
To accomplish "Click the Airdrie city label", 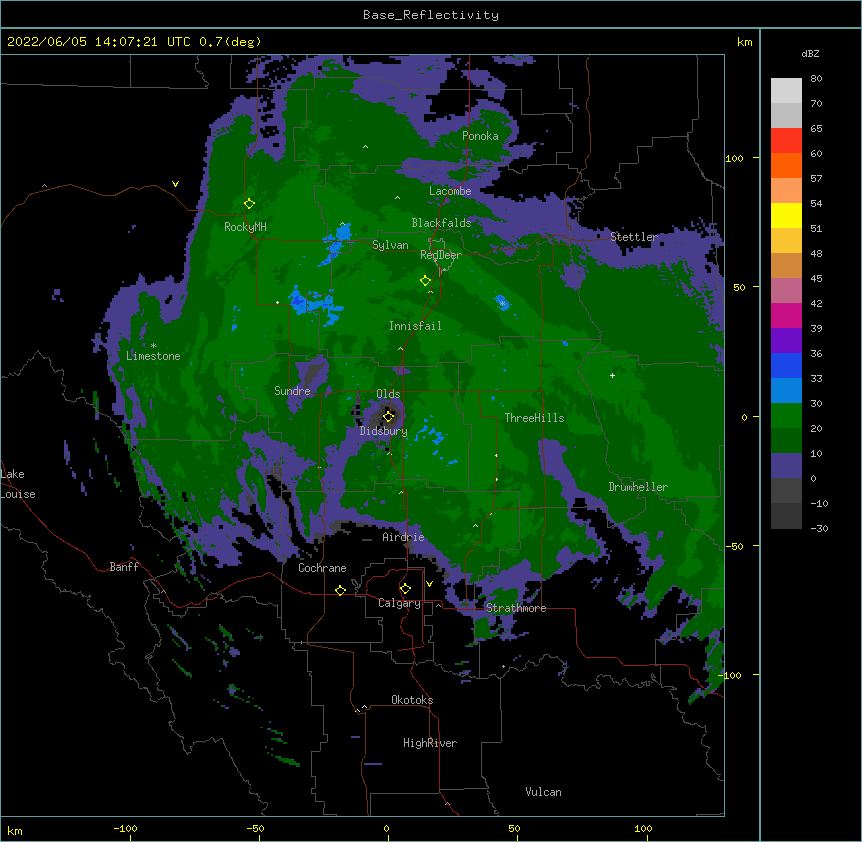I will point(403,537).
